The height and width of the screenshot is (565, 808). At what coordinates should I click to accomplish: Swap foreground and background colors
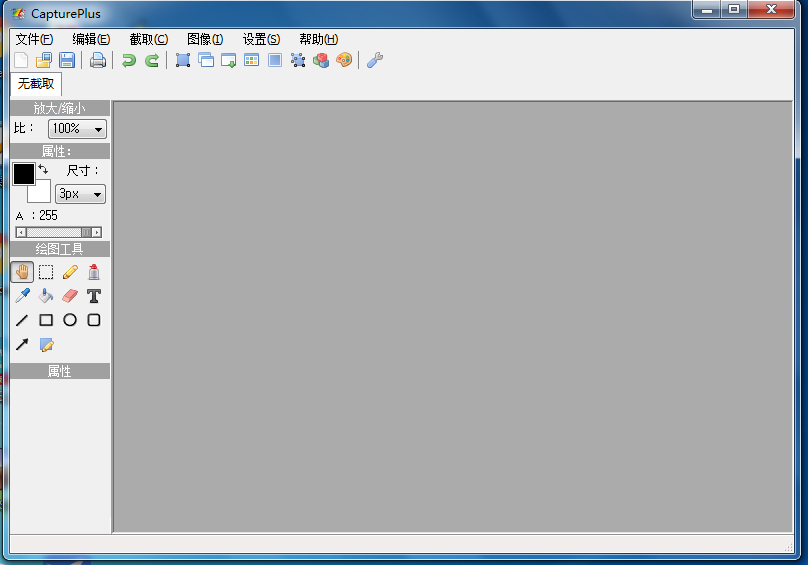tap(43, 169)
